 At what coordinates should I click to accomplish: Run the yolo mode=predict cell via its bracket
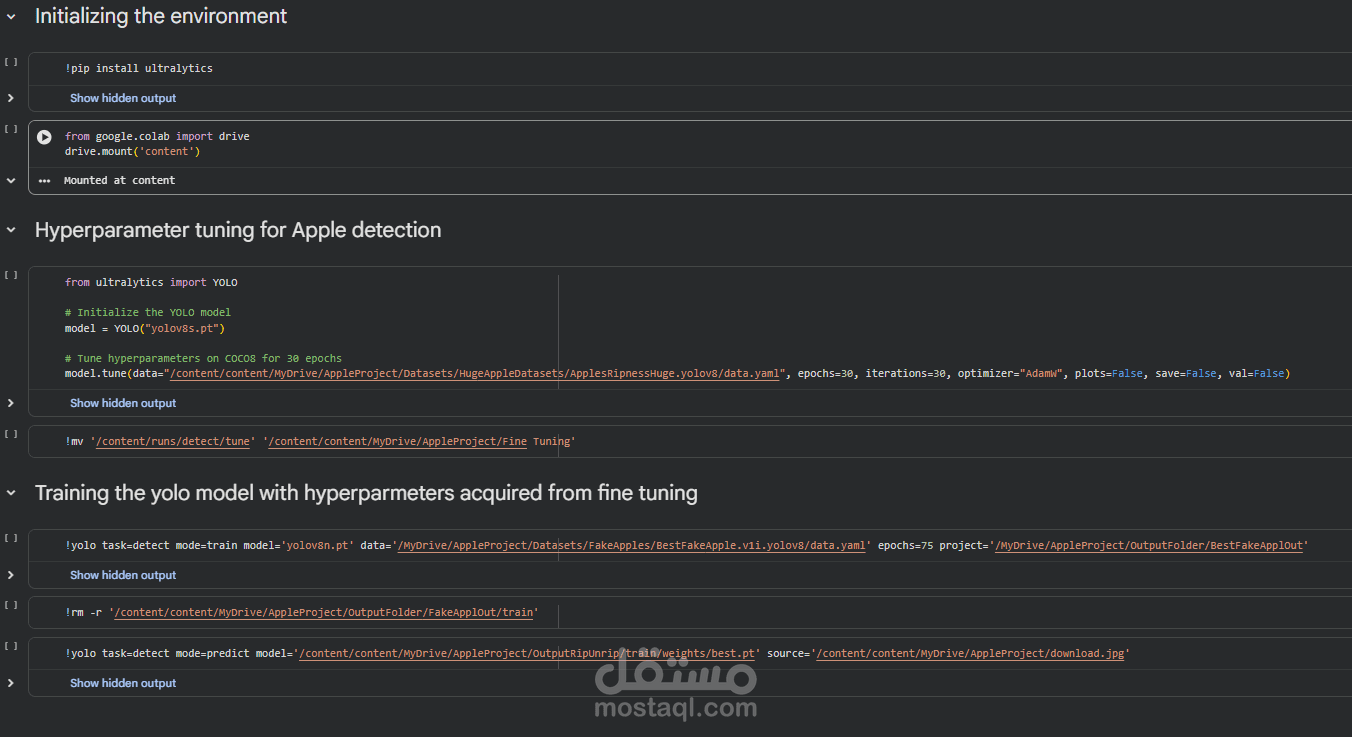coord(11,646)
